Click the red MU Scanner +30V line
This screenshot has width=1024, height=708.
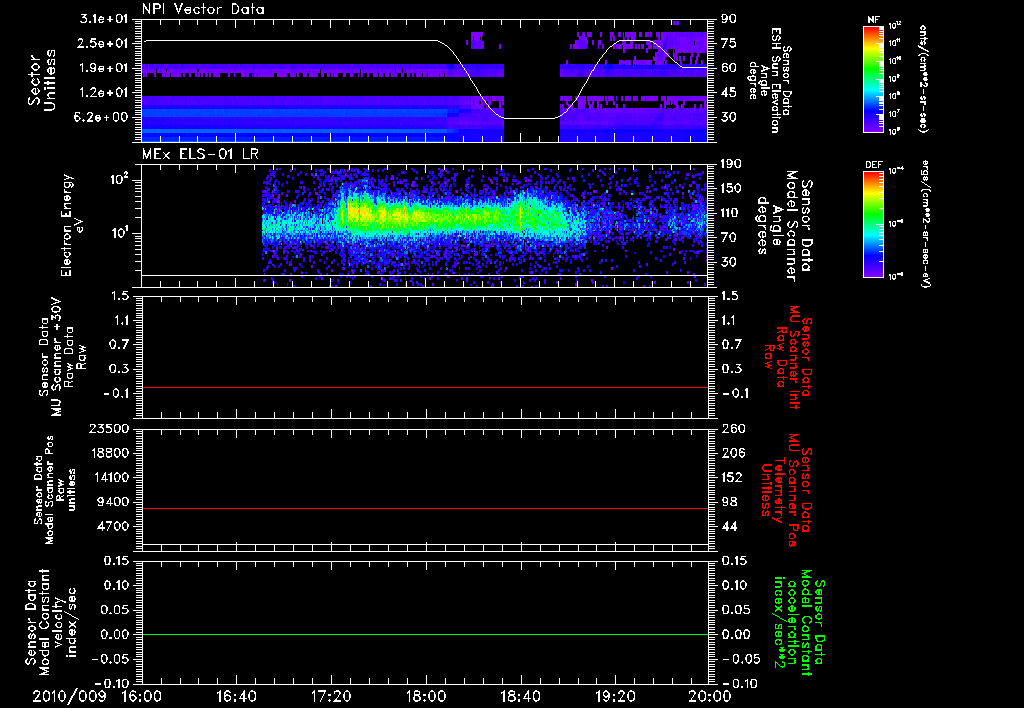click(424, 387)
